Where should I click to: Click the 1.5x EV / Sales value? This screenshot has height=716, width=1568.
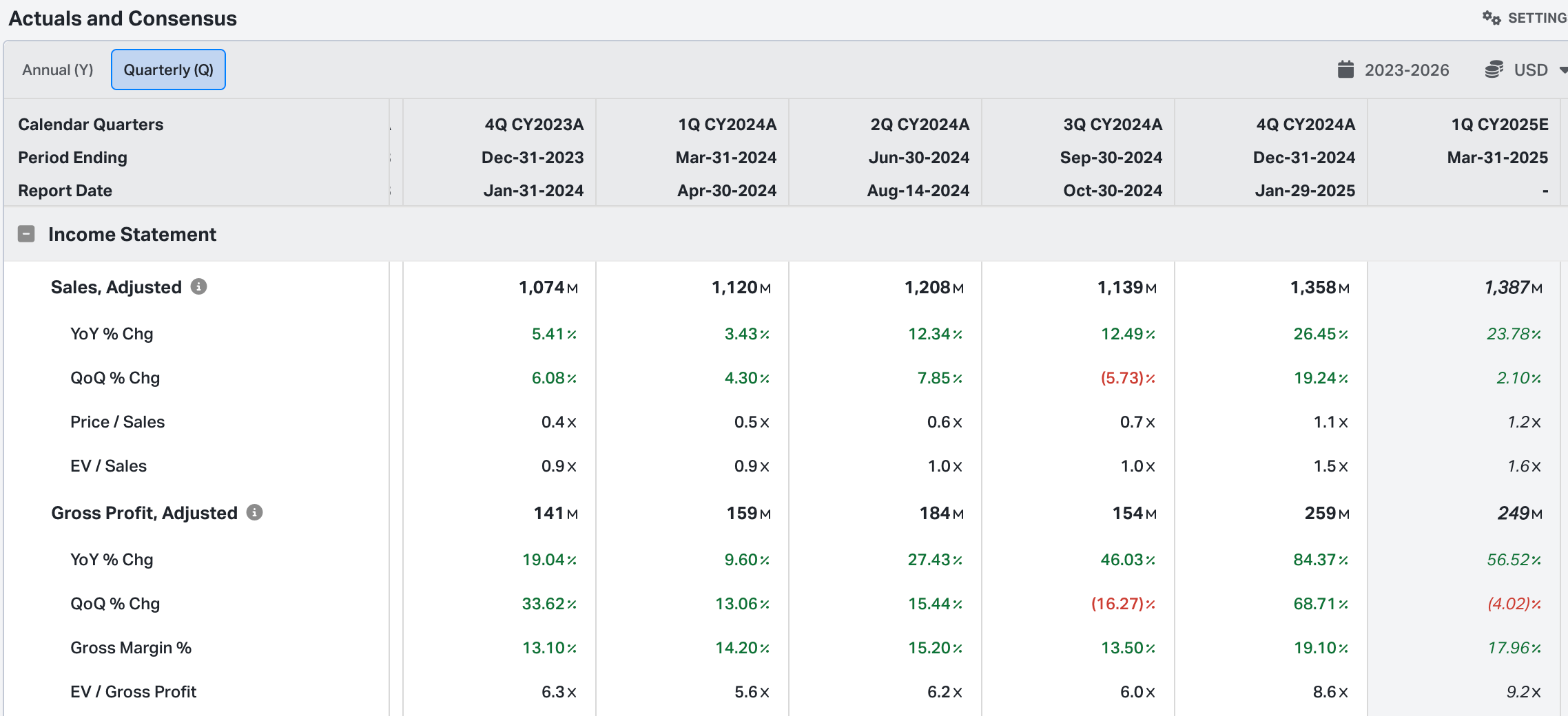(1331, 466)
